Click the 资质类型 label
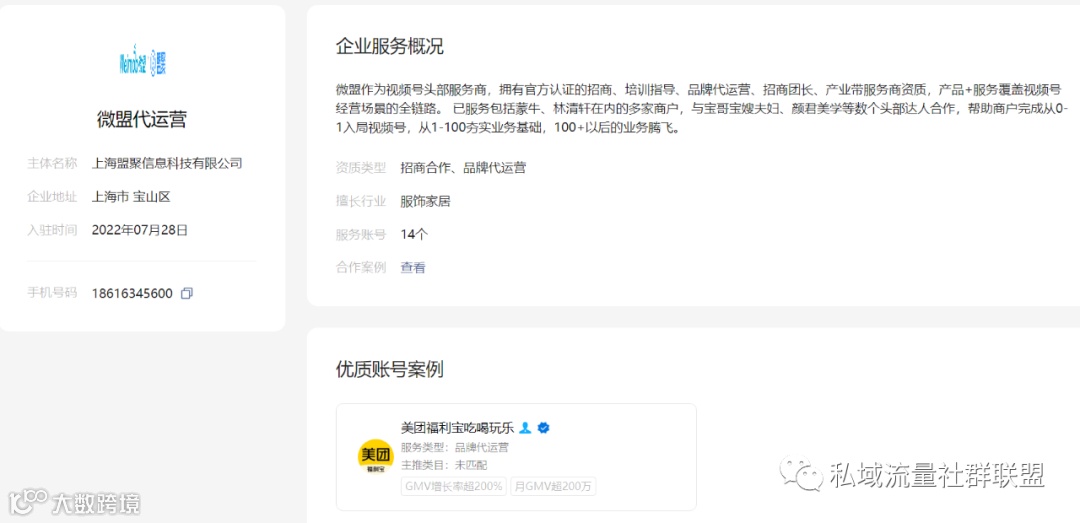 (x=361, y=167)
